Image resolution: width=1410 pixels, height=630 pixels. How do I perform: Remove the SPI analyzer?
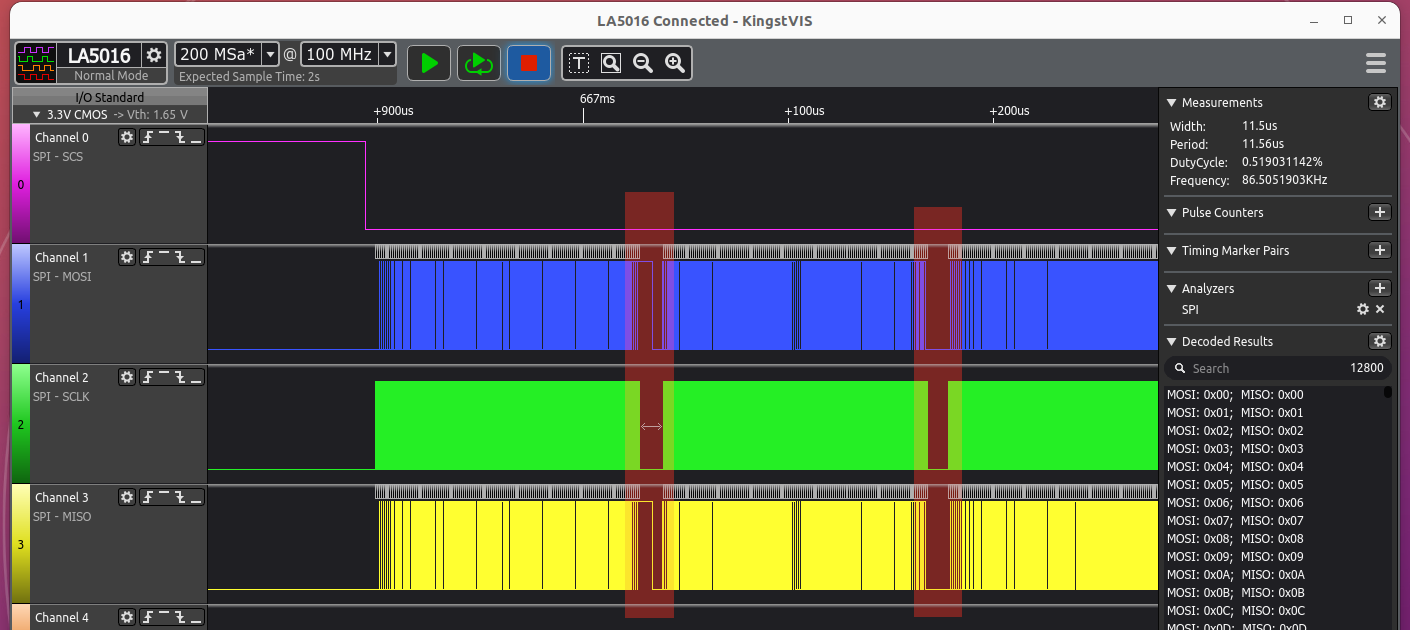click(x=1380, y=309)
